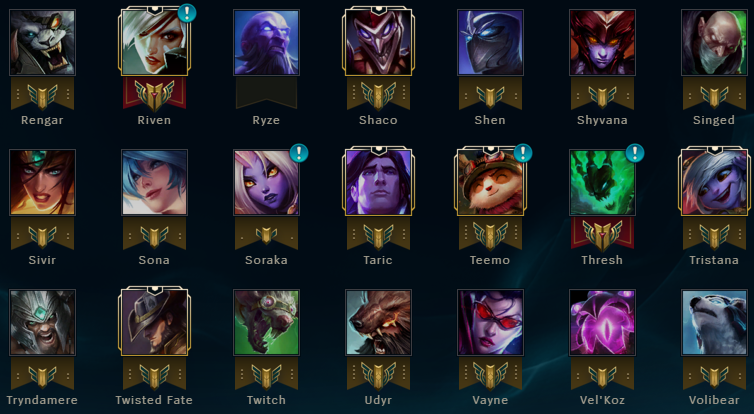The image size is (754, 414).
Task: Click Riven's exclamation notification badge
Action: [x=187, y=13]
